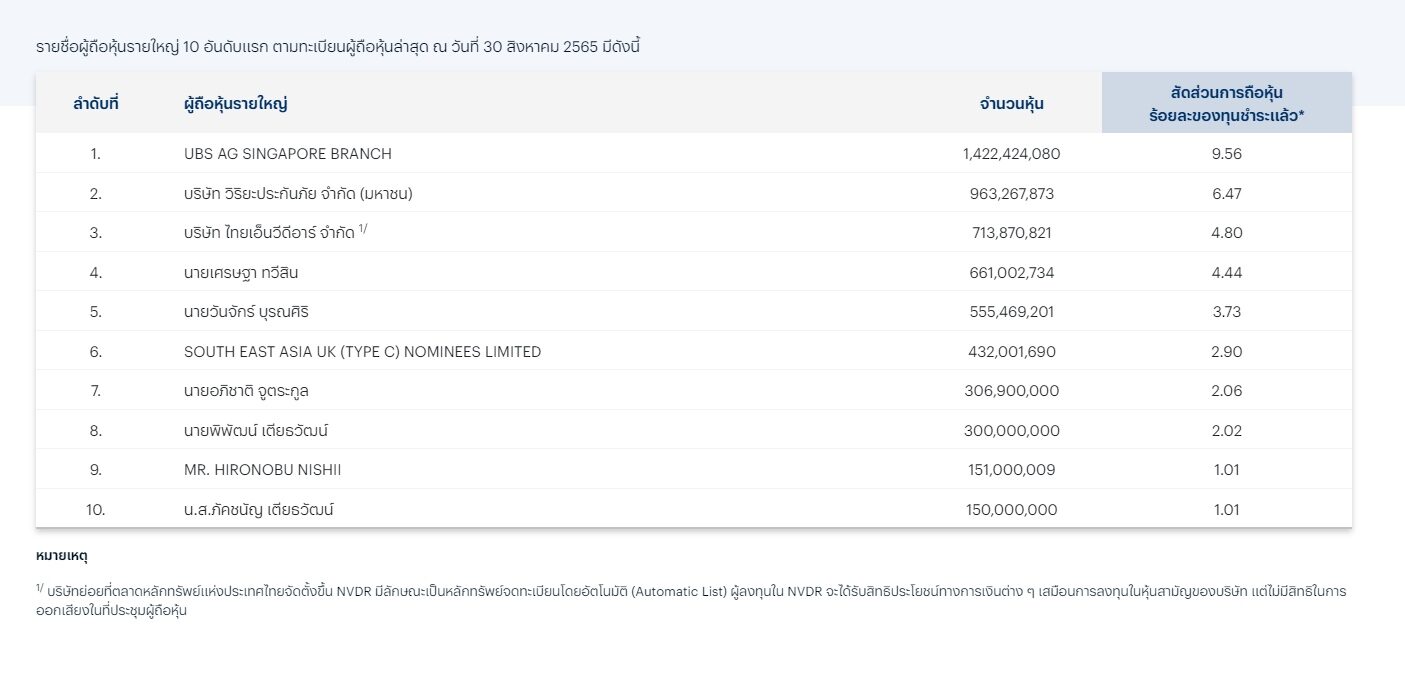The width and height of the screenshot is (1405, 677).
Task: Click the 1/ footnote superscript beside ไทยเอ็นวีดีอาร์
Action: (x=364, y=229)
